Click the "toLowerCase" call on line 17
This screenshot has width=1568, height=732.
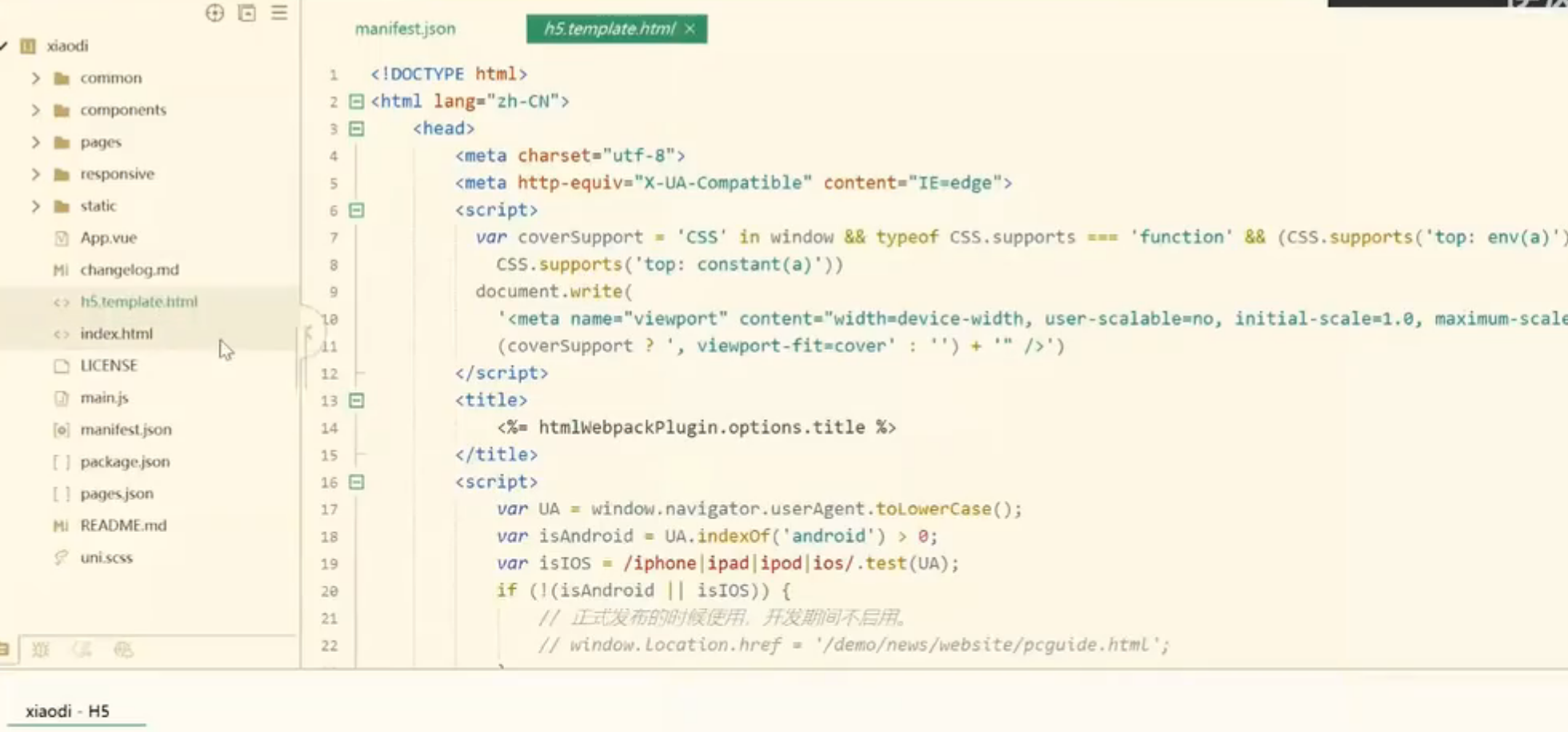coord(934,509)
